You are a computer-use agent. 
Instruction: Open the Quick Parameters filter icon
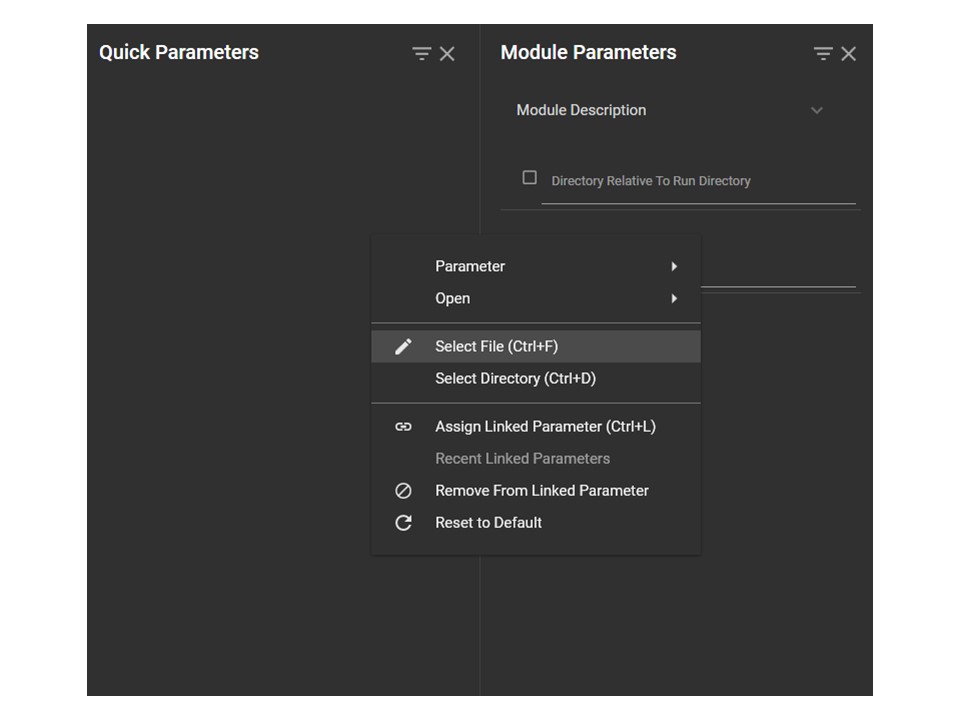(x=421, y=54)
